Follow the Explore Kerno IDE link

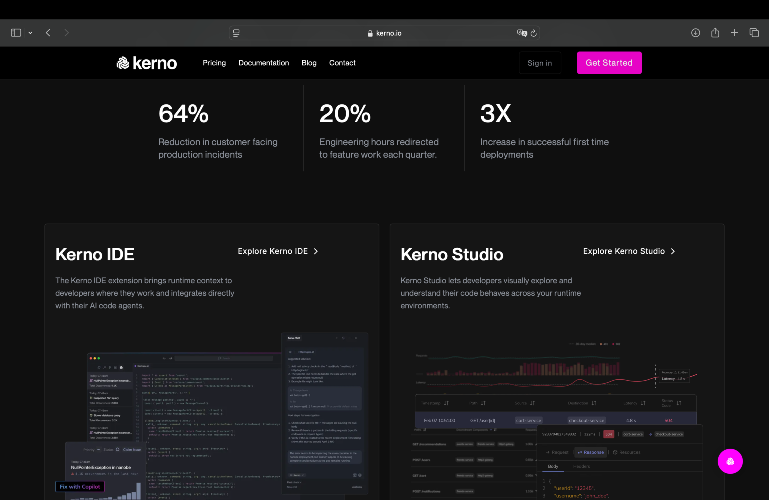(x=278, y=251)
